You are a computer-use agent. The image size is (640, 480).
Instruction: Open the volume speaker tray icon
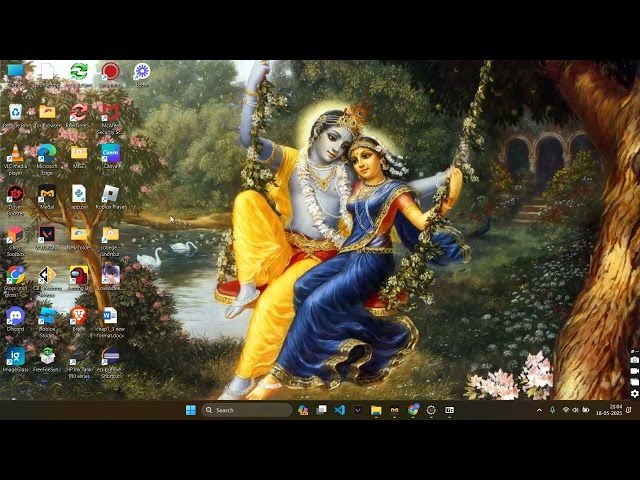(576, 410)
